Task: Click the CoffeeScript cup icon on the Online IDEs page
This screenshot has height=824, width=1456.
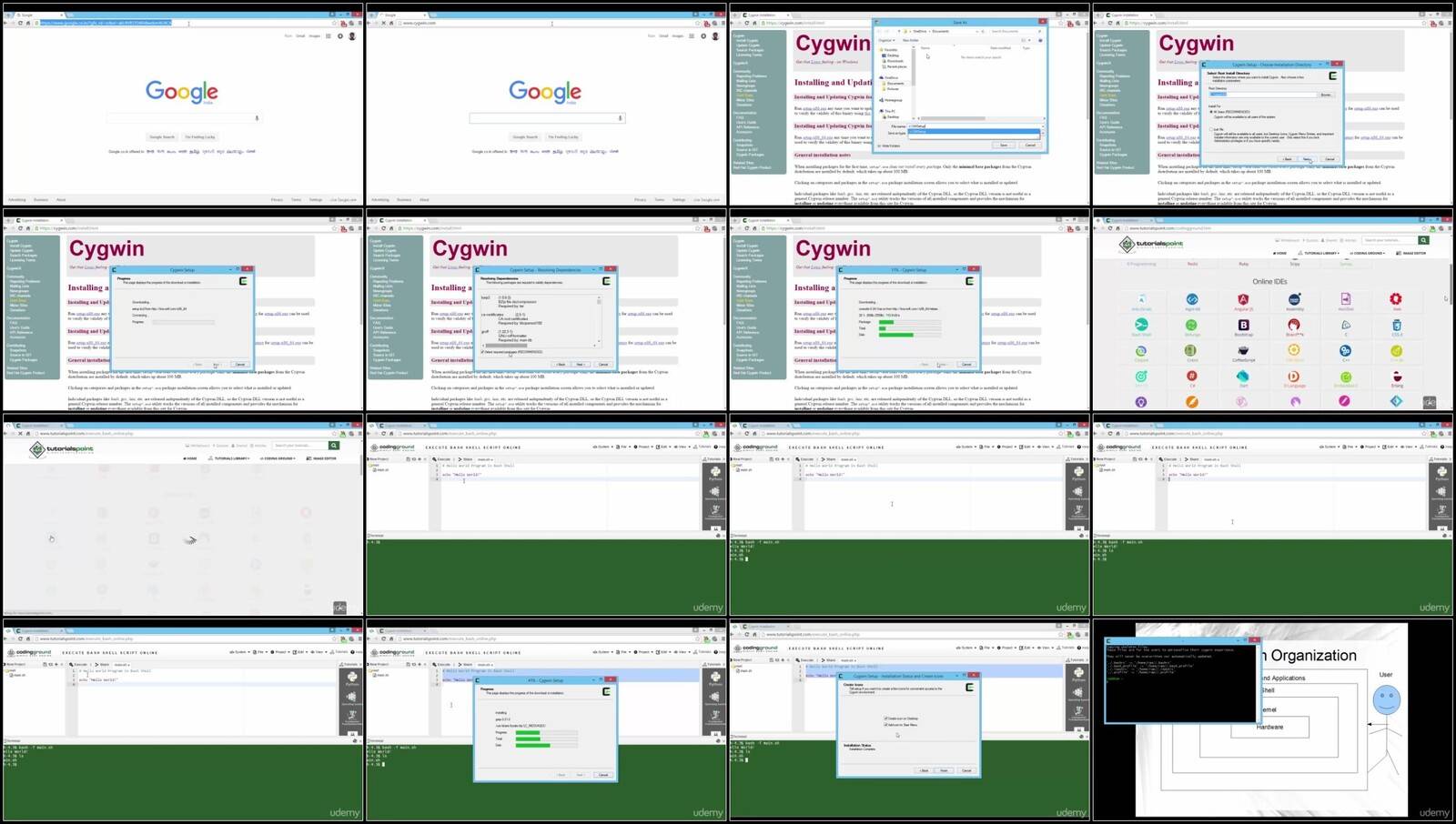Action: pyautogui.click(x=1243, y=350)
